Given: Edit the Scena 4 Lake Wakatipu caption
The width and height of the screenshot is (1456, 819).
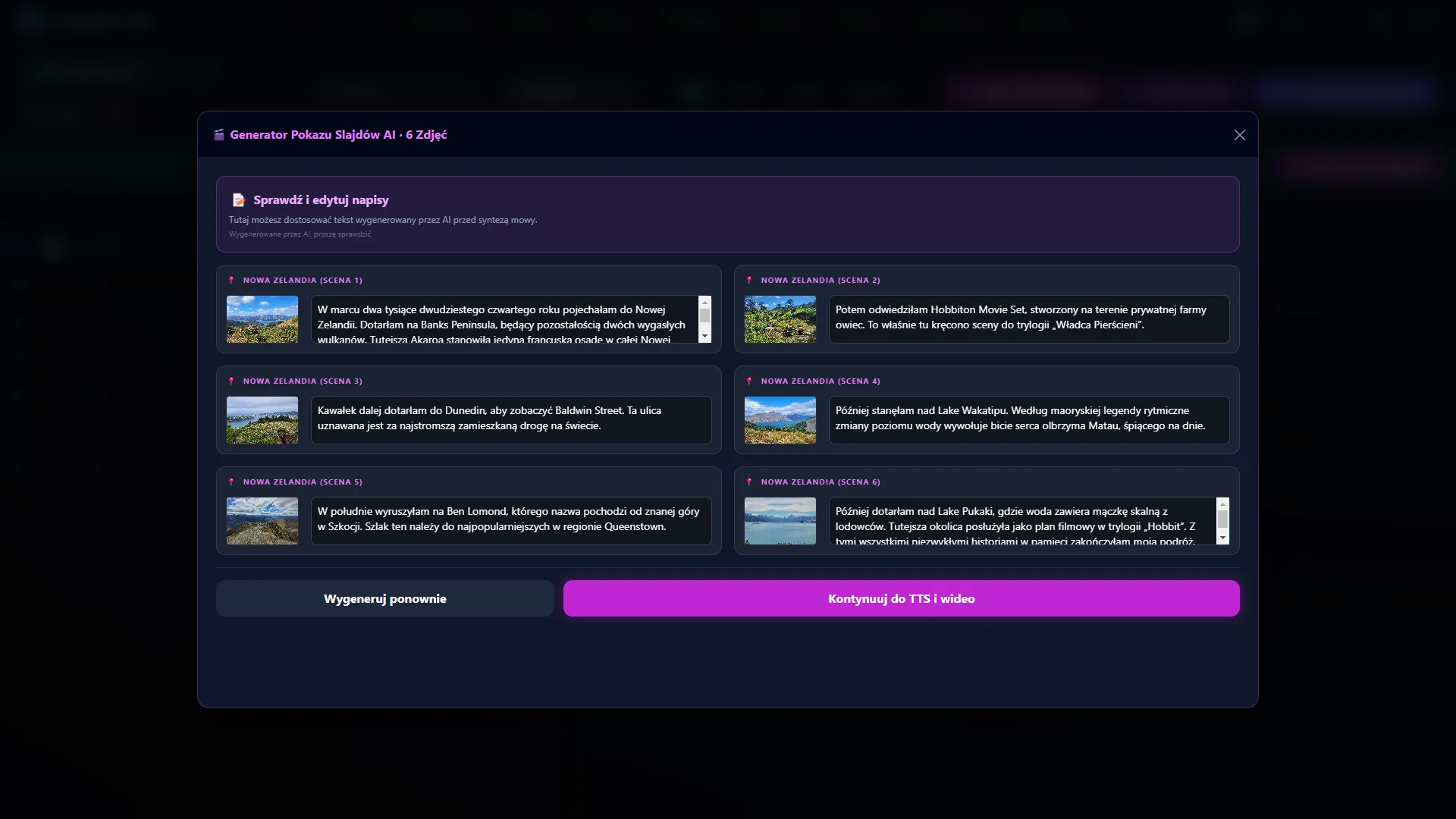Looking at the screenshot, I should tap(1029, 420).
